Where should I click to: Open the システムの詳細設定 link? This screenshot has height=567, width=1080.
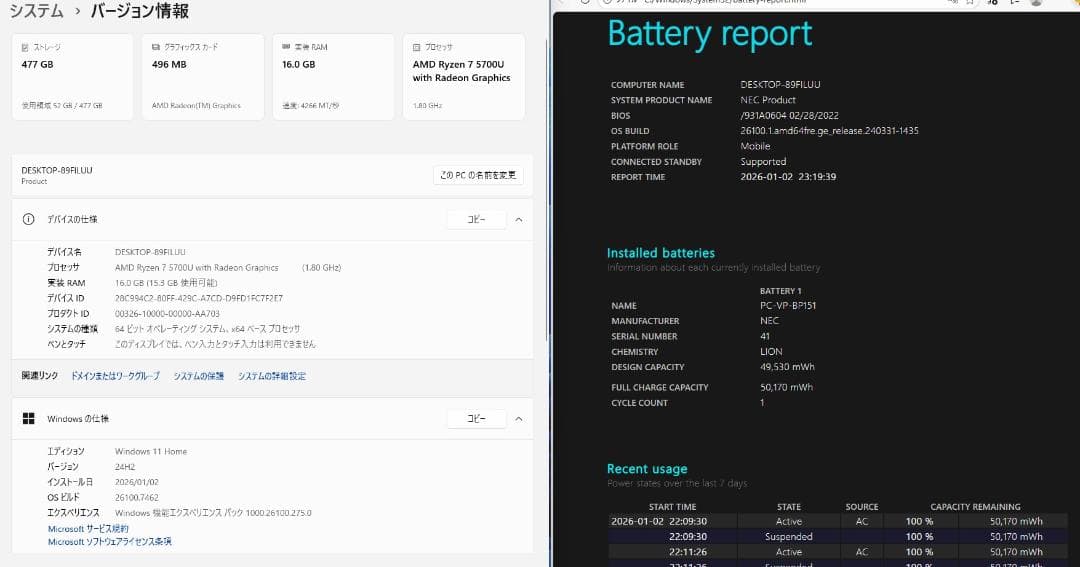tap(272, 376)
